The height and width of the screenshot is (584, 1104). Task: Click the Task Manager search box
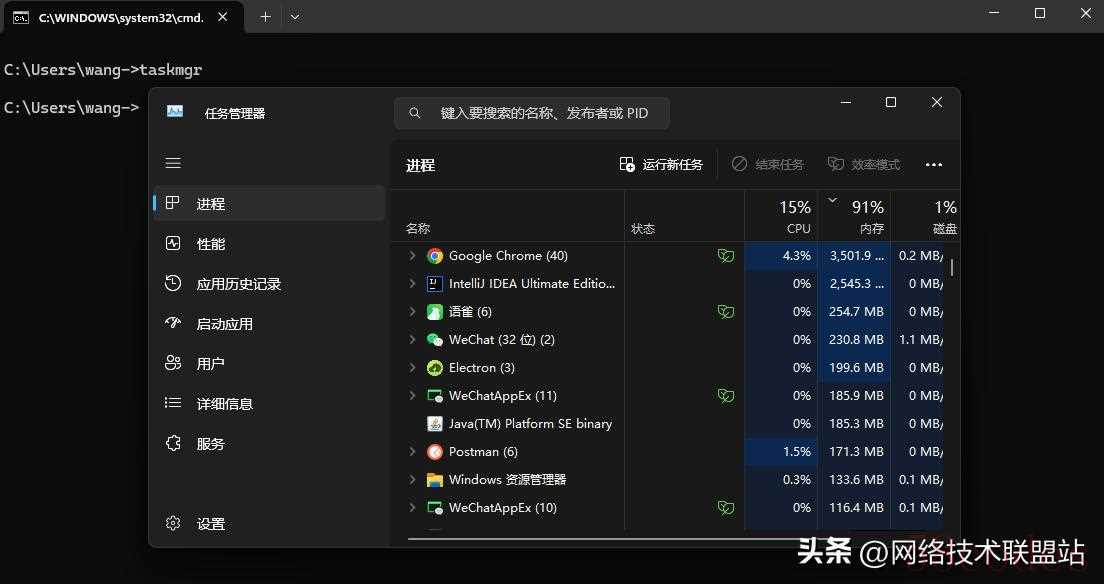(x=532, y=113)
